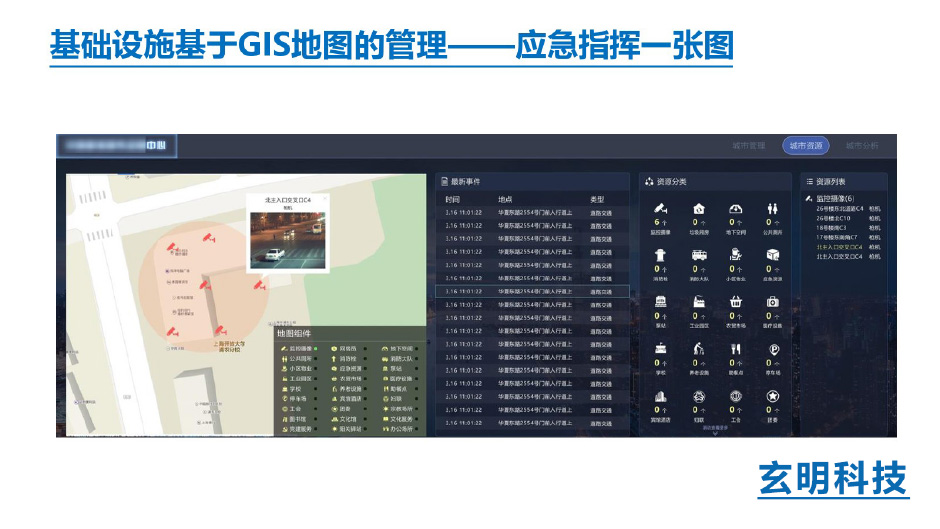The image size is (940, 529).
Task: Click the 消防栓 fire hydrant icon
Action: (660, 255)
